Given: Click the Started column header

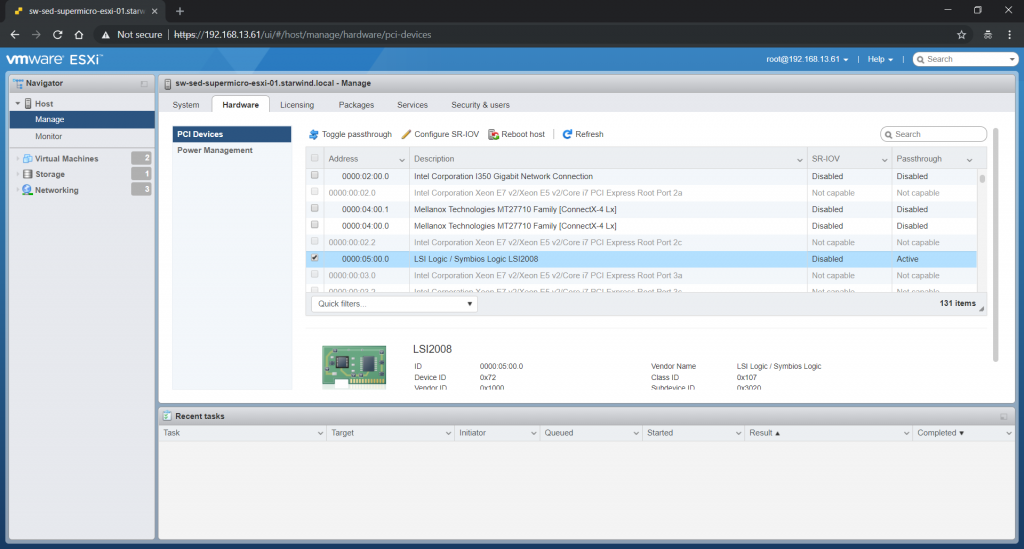Looking at the screenshot, I should click(x=694, y=433).
